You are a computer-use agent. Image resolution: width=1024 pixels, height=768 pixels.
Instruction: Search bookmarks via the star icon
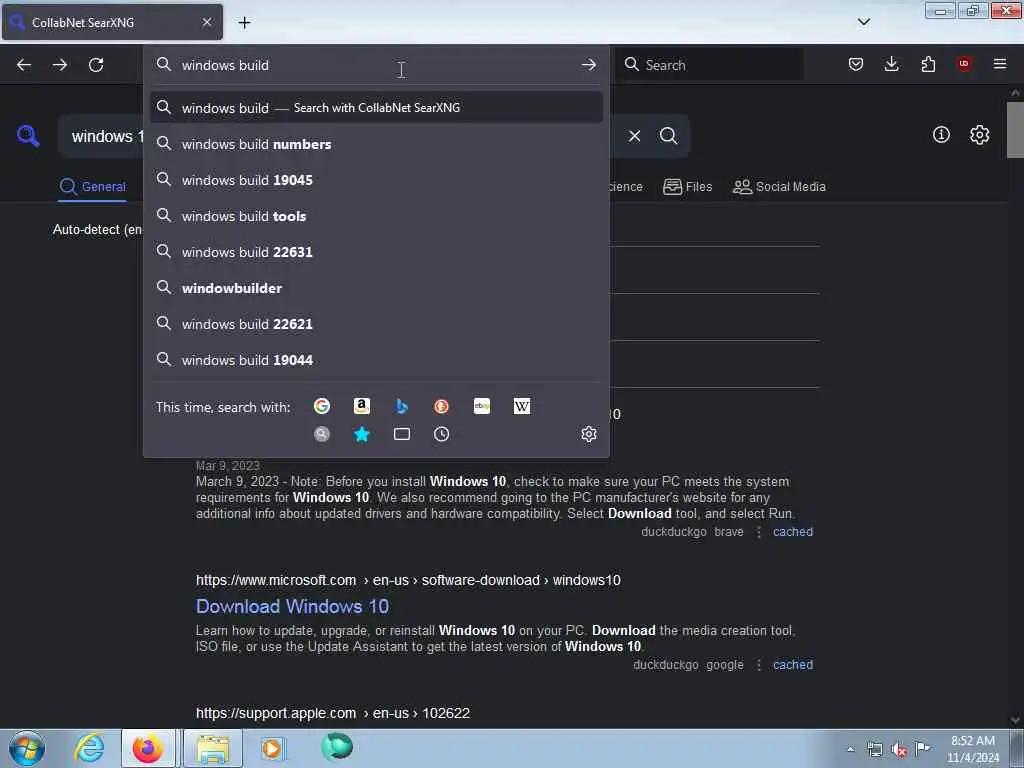click(362, 434)
